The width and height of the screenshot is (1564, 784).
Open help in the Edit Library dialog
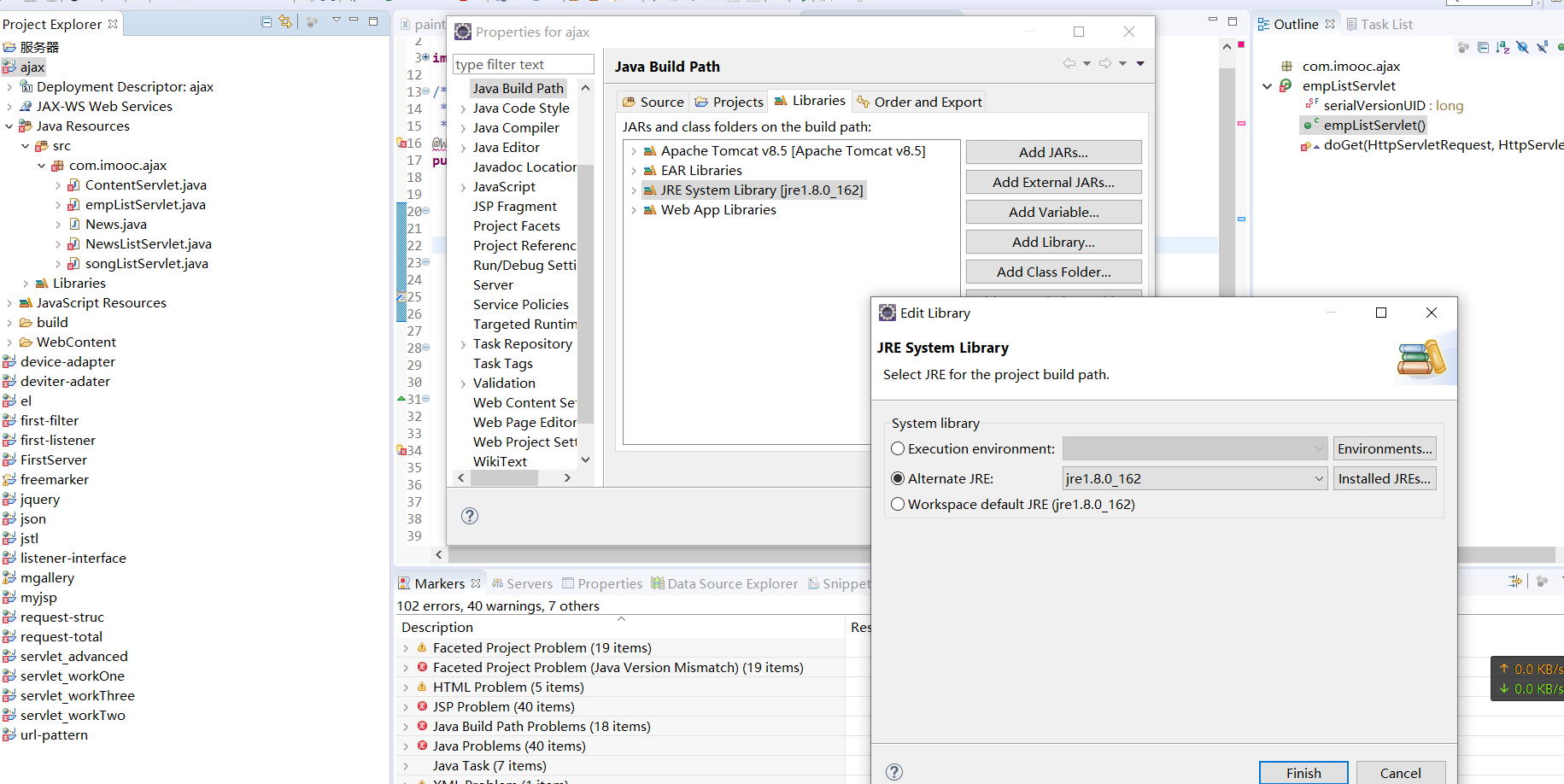[894, 772]
